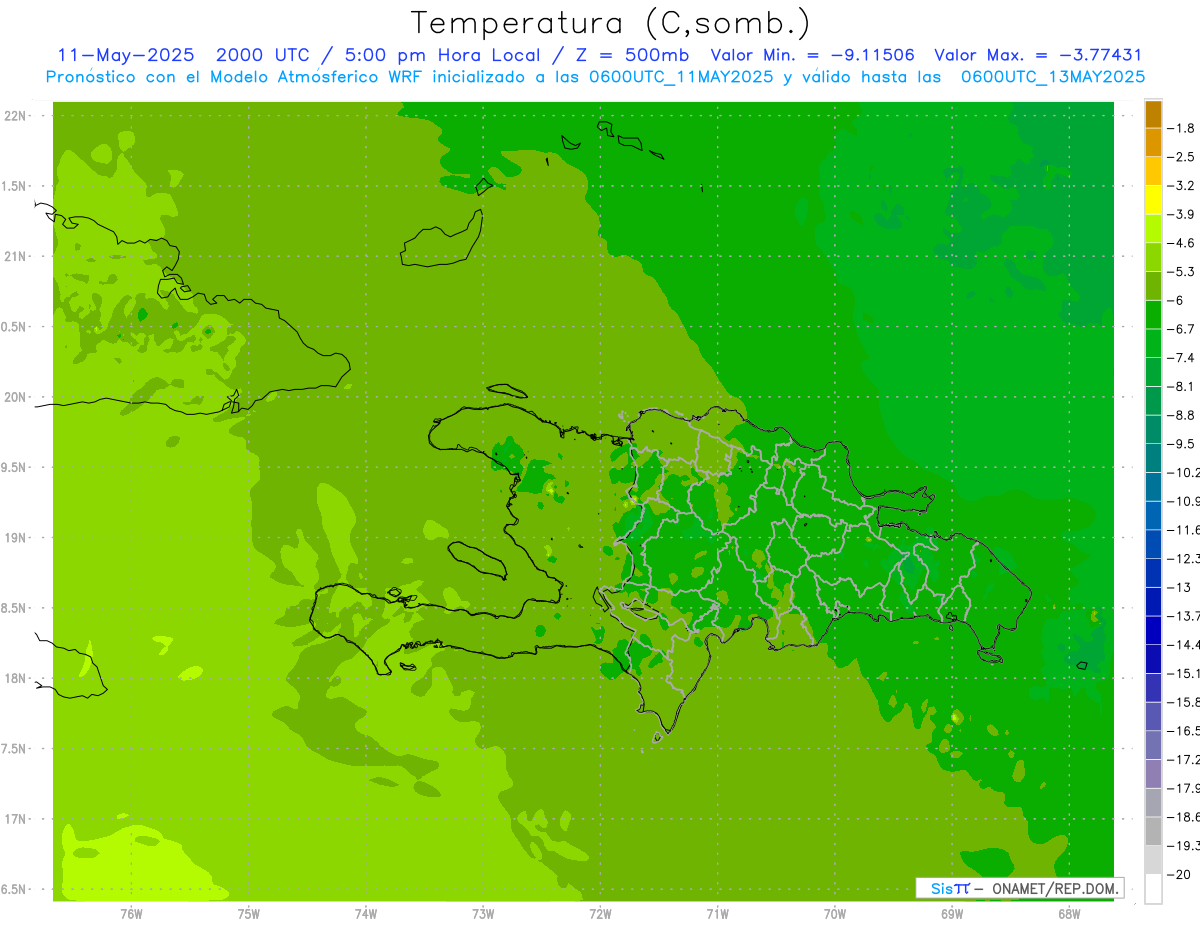The width and height of the screenshot is (1200, 927).
Task: Select the yellow swatch between -3.2 and -3.9
Action: pos(1153,200)
